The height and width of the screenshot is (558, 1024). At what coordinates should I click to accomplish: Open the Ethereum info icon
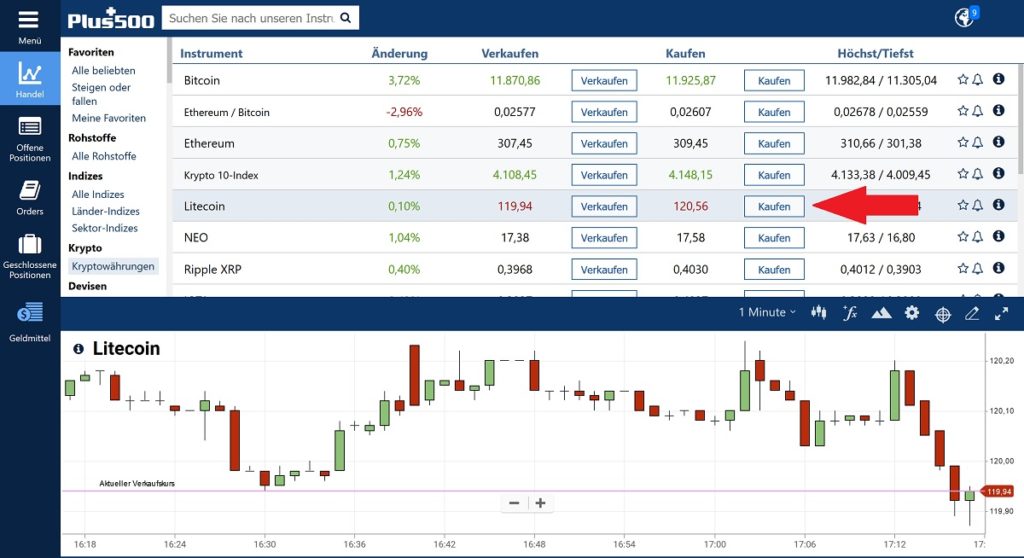point(999,142)
